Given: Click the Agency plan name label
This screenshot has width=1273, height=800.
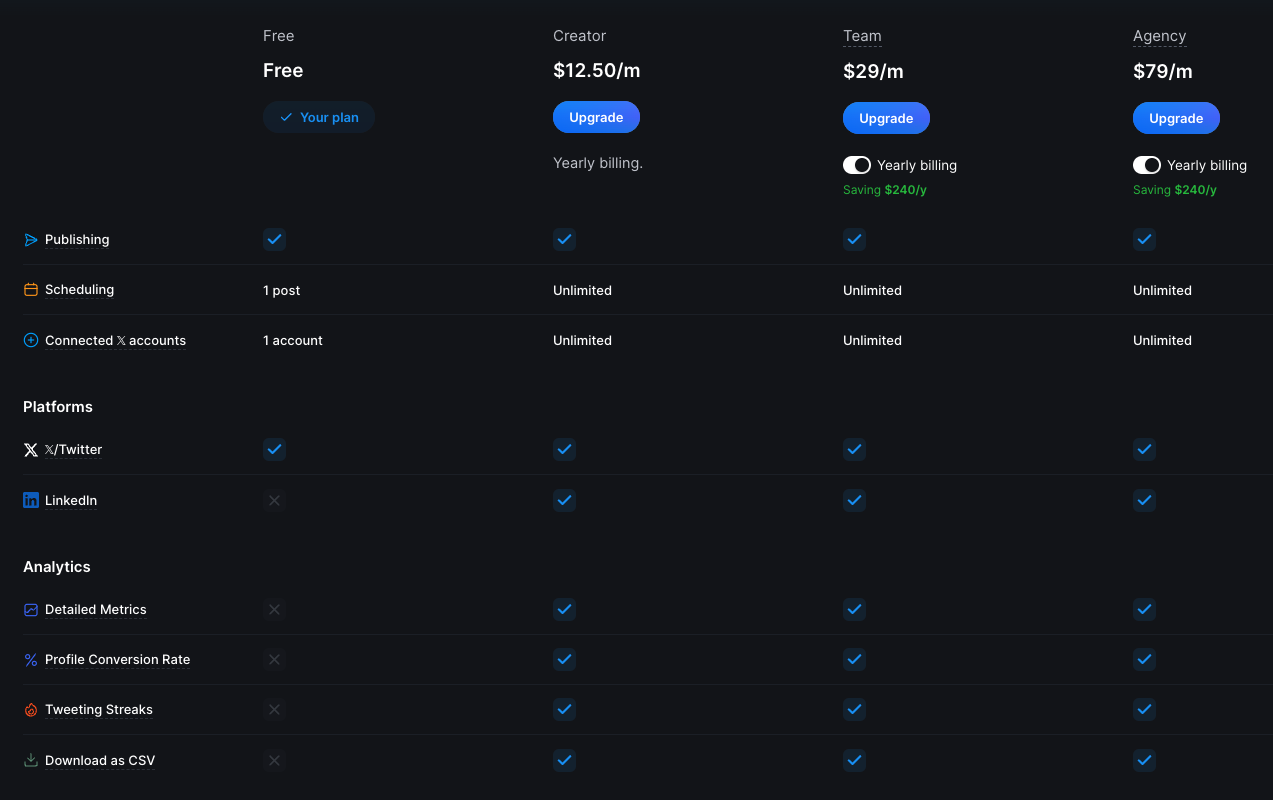Looking at the screenshot, I should click(1159, 36).
